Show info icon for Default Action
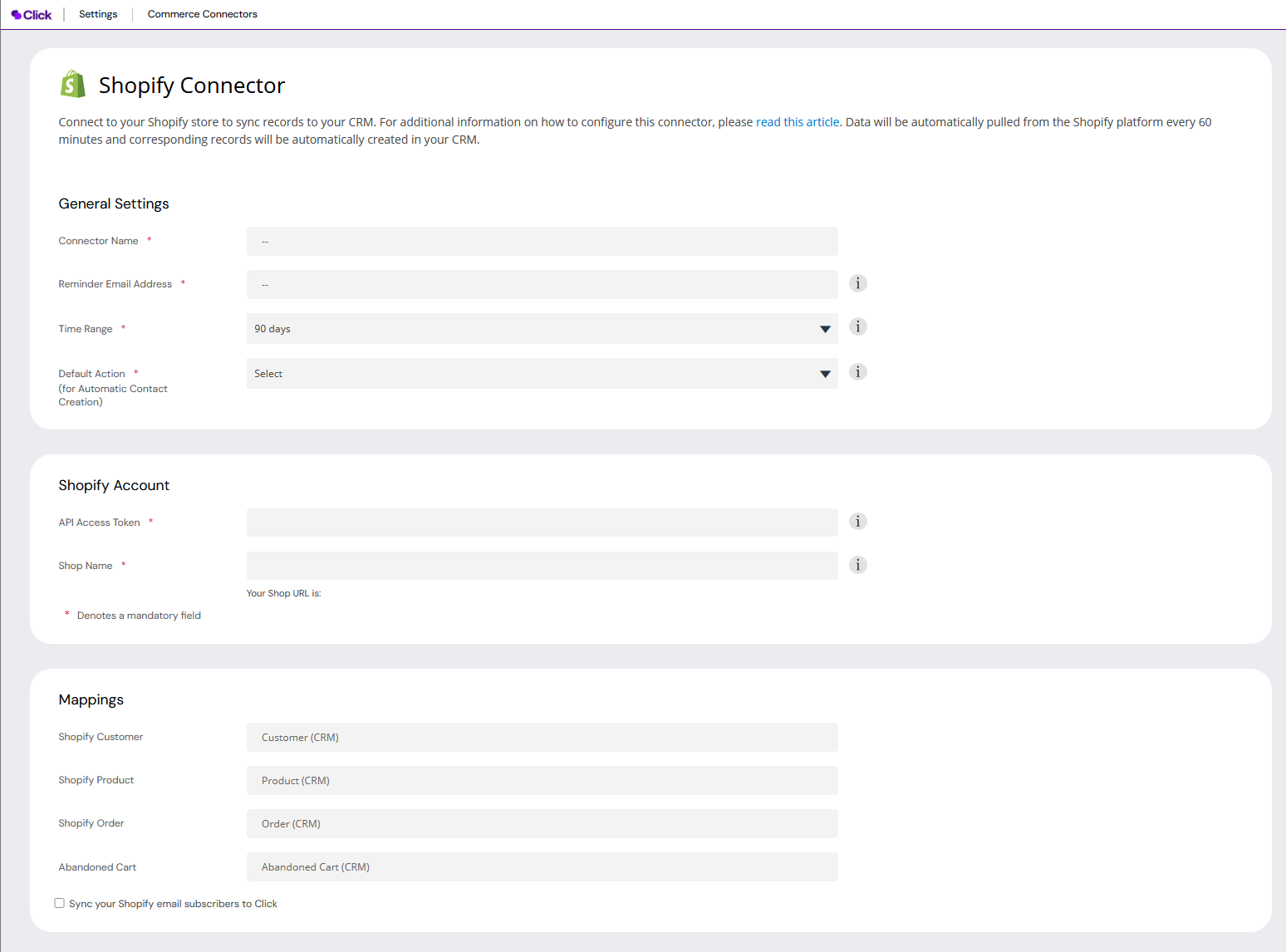Image resolution: width=1286 pixels, height=952 pixels. click(858, 371)
